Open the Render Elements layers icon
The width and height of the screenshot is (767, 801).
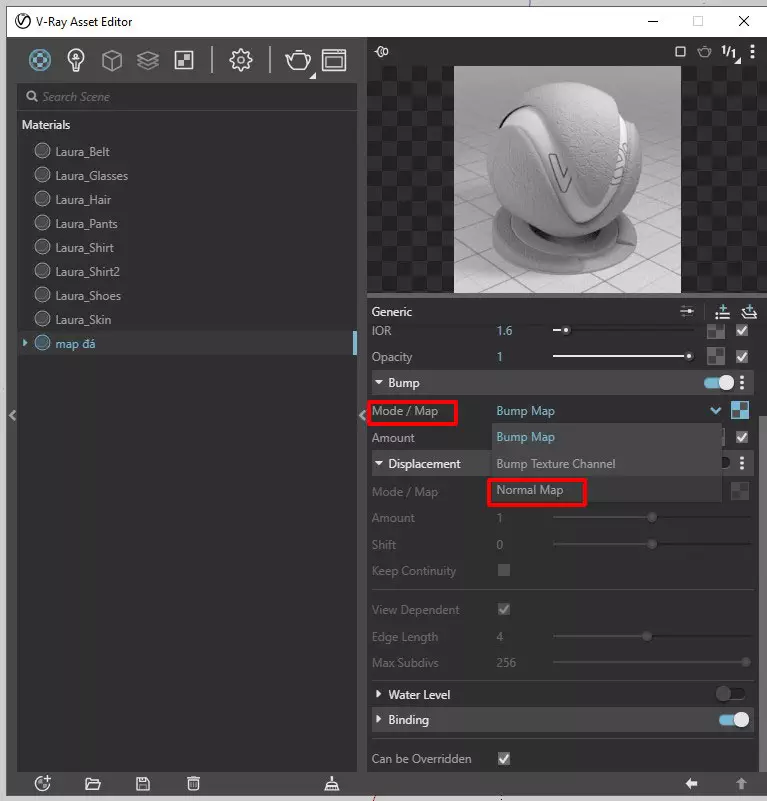148,61
